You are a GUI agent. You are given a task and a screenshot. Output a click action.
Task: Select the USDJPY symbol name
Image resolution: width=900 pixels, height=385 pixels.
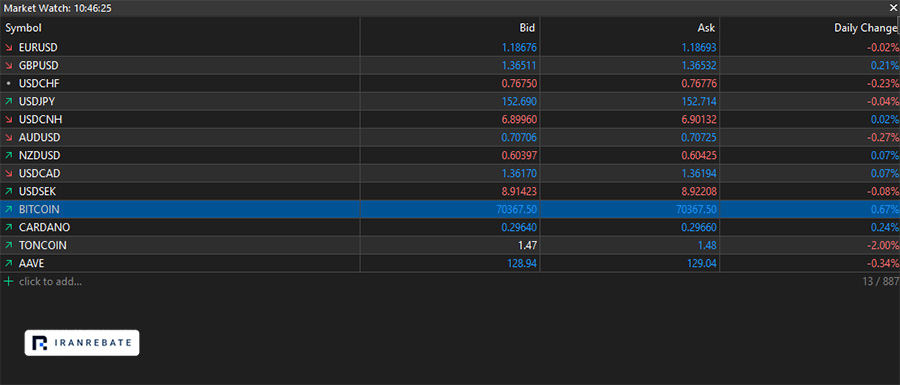pos(37,102)
